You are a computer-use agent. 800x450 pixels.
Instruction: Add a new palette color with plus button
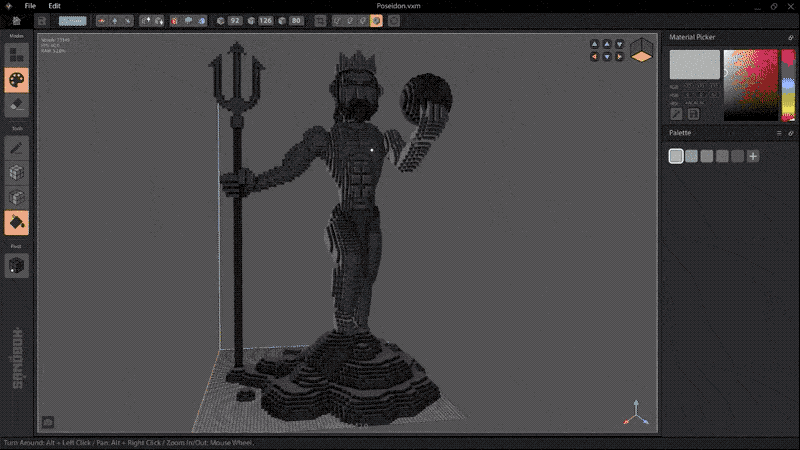[753, 156]
